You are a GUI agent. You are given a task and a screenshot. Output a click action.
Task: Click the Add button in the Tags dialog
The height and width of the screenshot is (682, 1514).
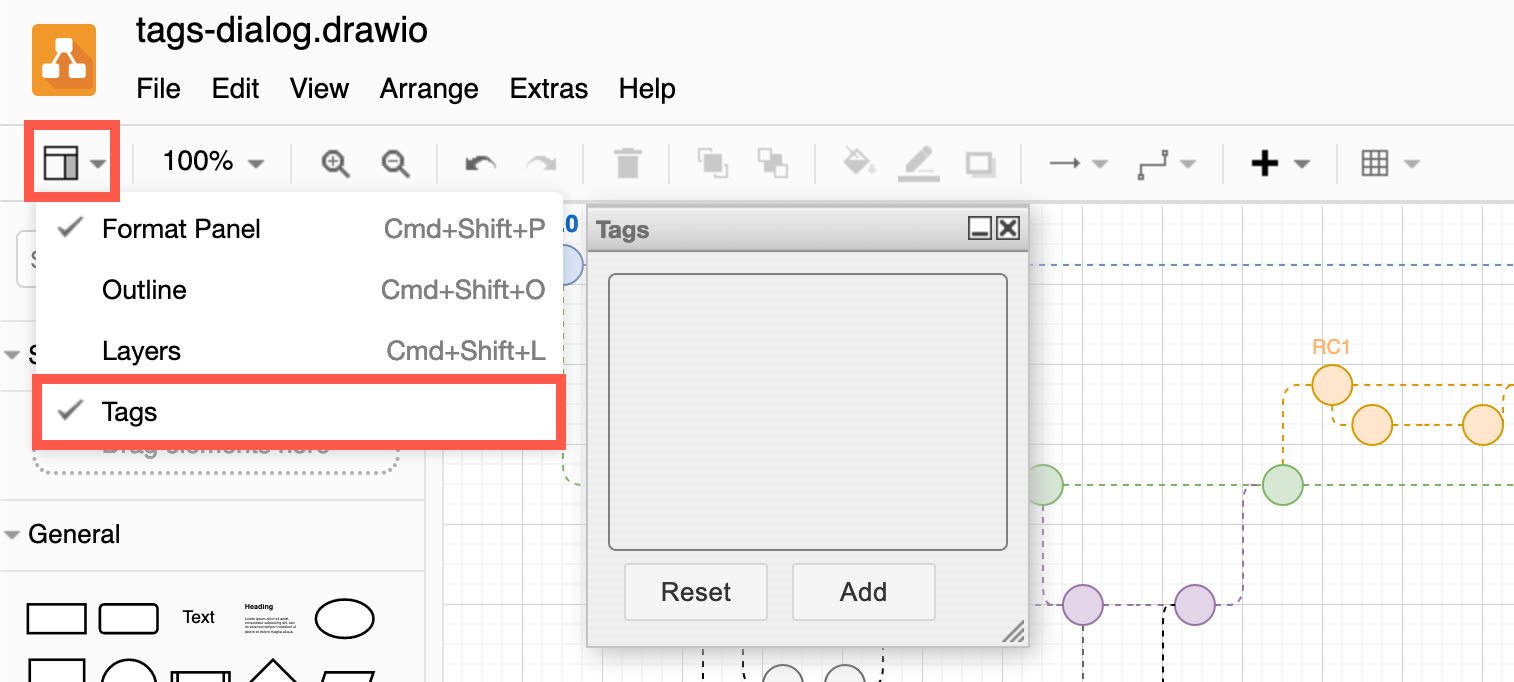click(x=863, y=592)
